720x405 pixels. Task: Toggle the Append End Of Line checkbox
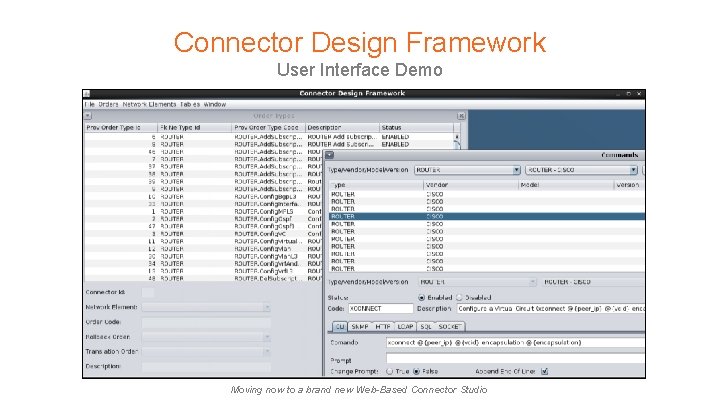545,371
